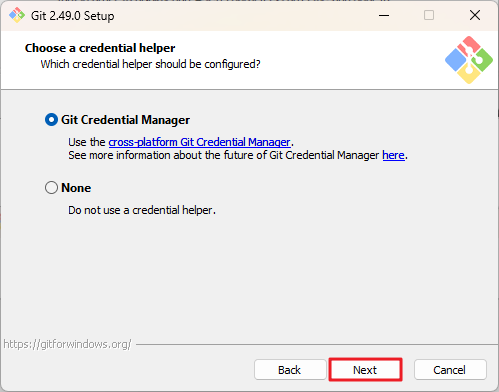The image size is (499, 392).
Task: Click the Git logo icon in title bar
Action: (17, 15)
